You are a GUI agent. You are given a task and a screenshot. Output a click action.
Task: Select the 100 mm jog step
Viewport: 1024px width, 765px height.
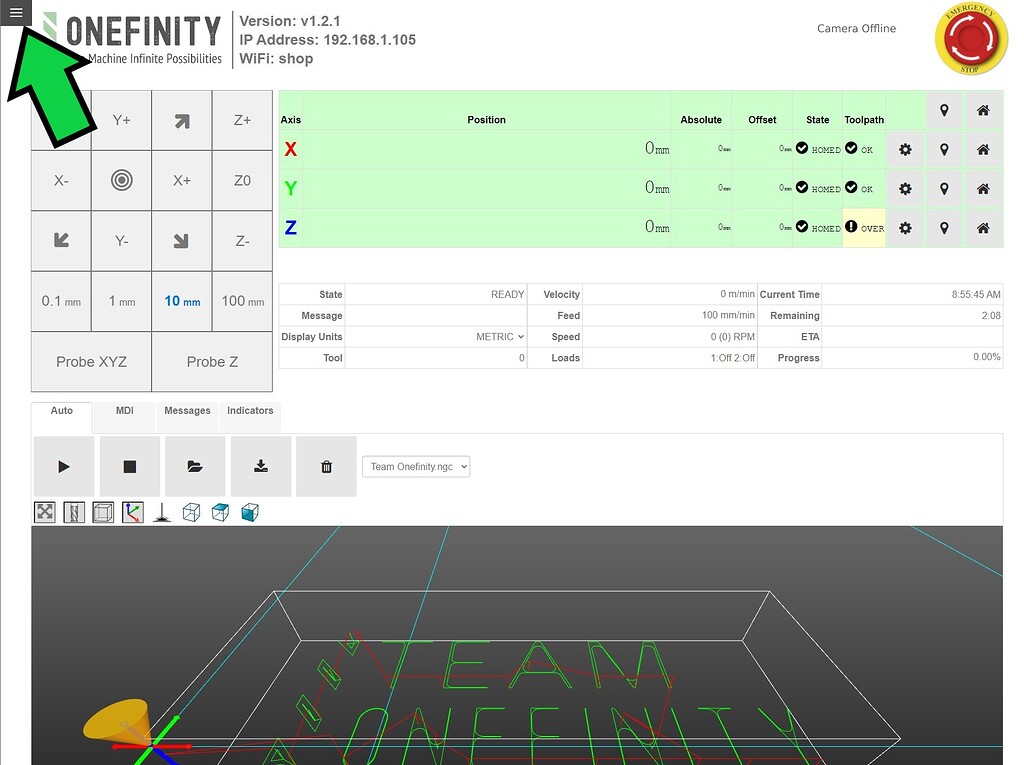pos(242,301)
